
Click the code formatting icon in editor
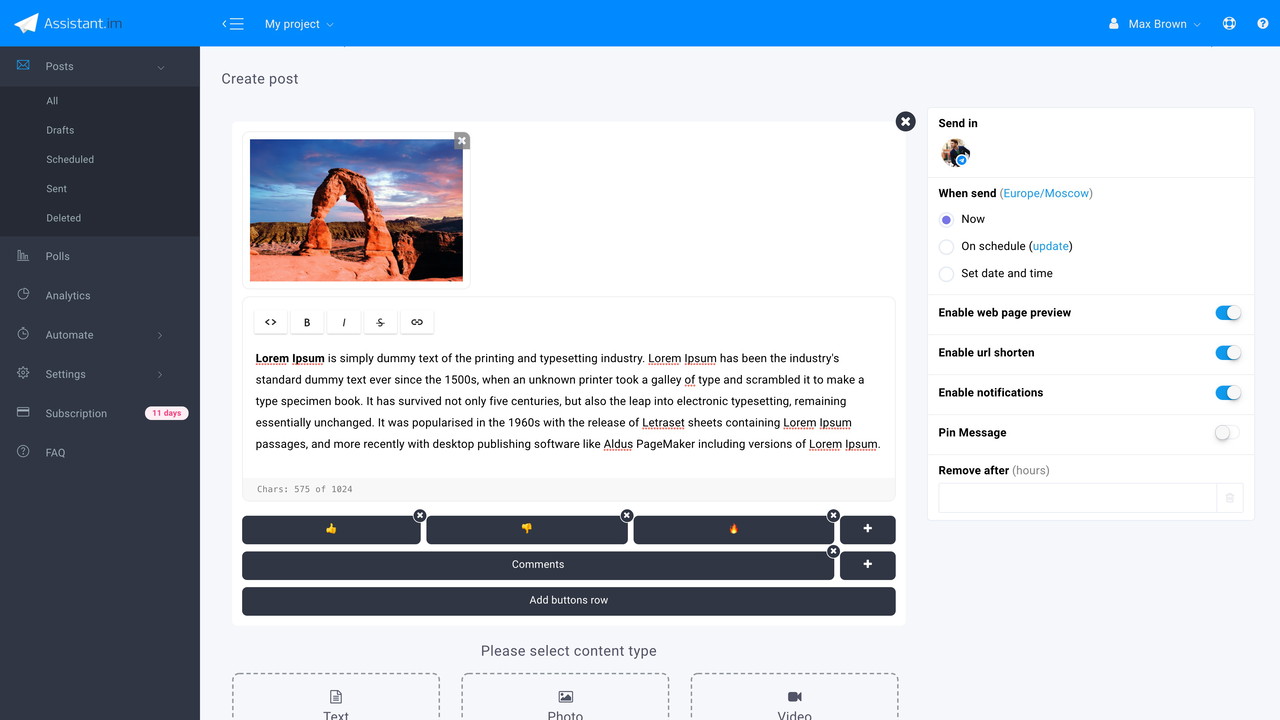click(270, 322)
